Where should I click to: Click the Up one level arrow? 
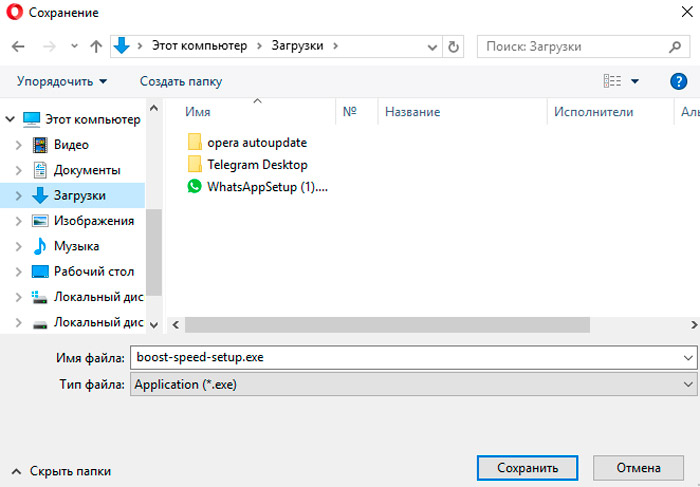pos(96,46)
